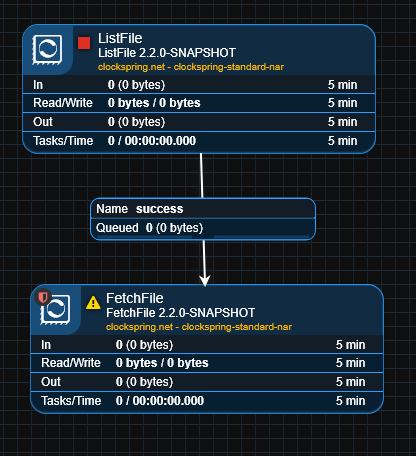416x456 pixels.
Task: Click FetchFile's Out statistics row
Action: point(207,382)
